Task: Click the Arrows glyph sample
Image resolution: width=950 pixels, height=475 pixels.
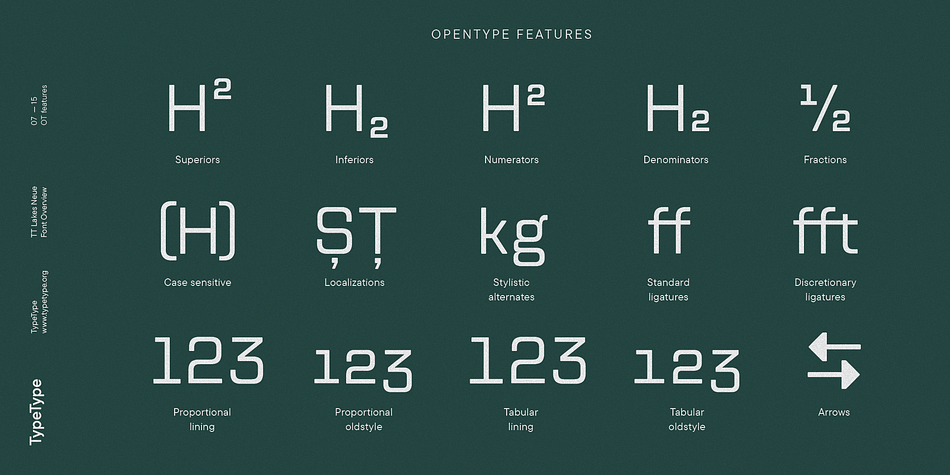Action: (834, 360)
